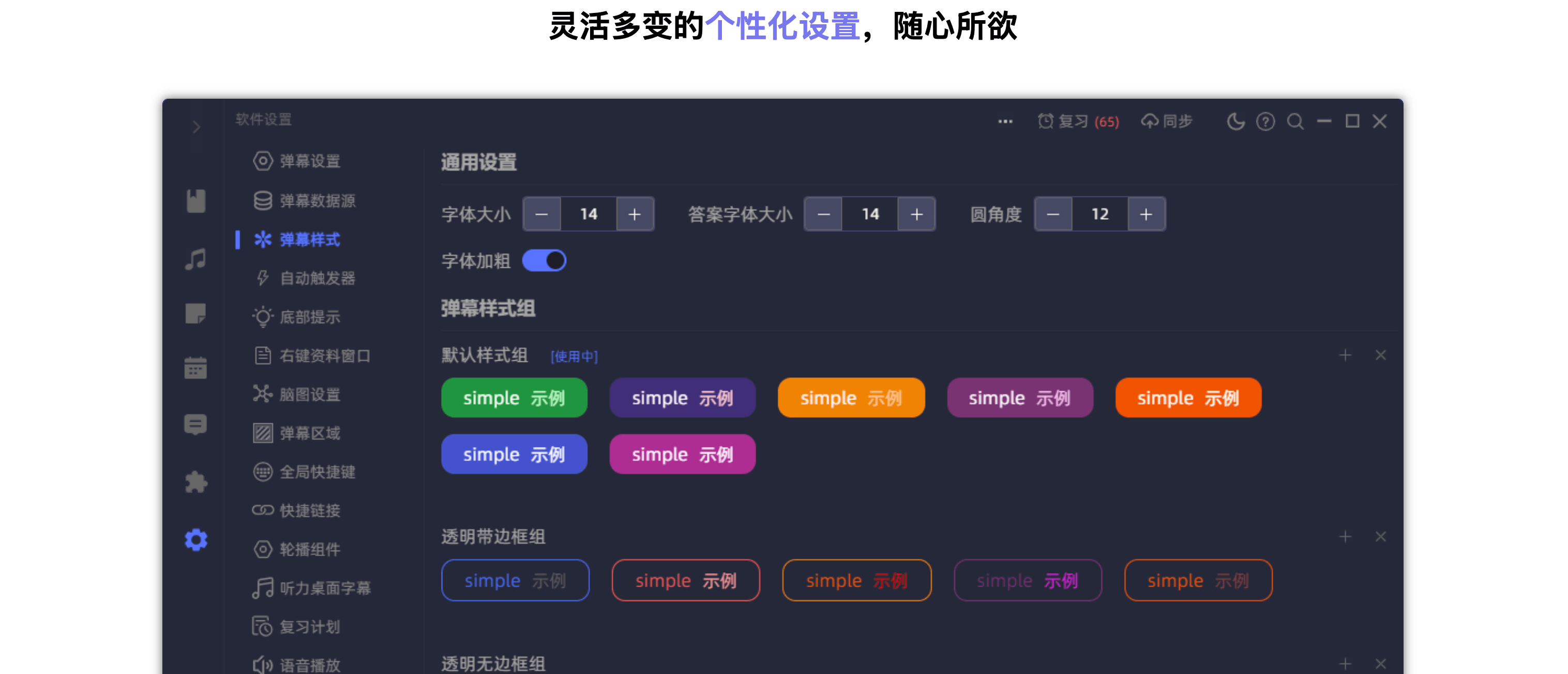Delete the 透明带边框组 group
The image size is (1568, 674).
1380,537
